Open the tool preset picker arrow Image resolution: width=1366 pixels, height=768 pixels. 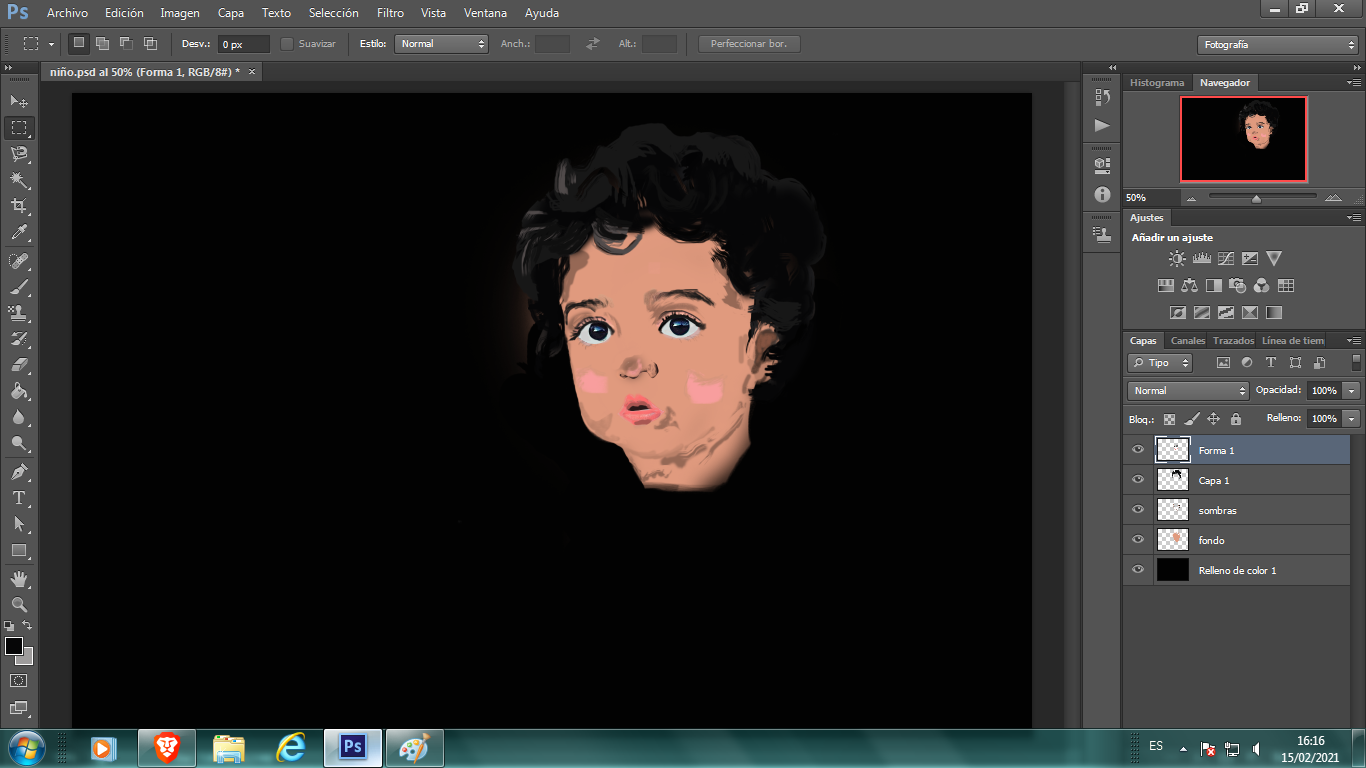[x=51, y=44]
